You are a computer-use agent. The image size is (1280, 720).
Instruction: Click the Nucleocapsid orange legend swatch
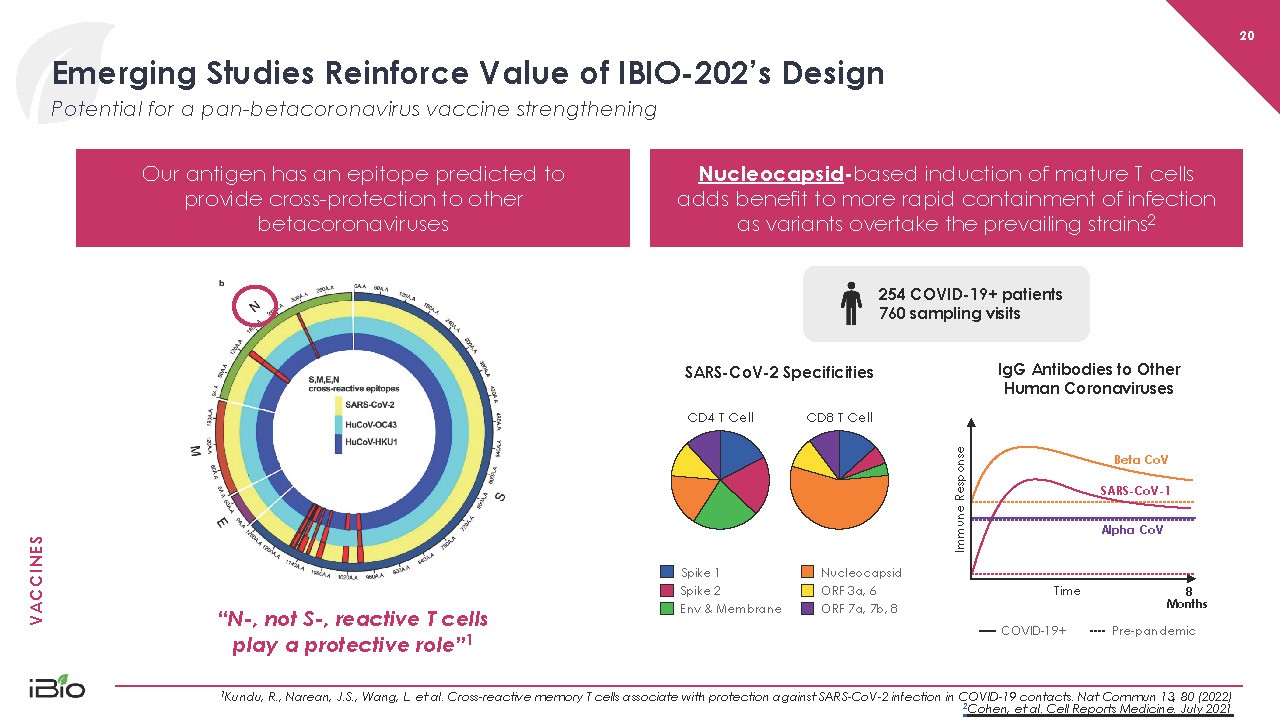coord(807,573)
